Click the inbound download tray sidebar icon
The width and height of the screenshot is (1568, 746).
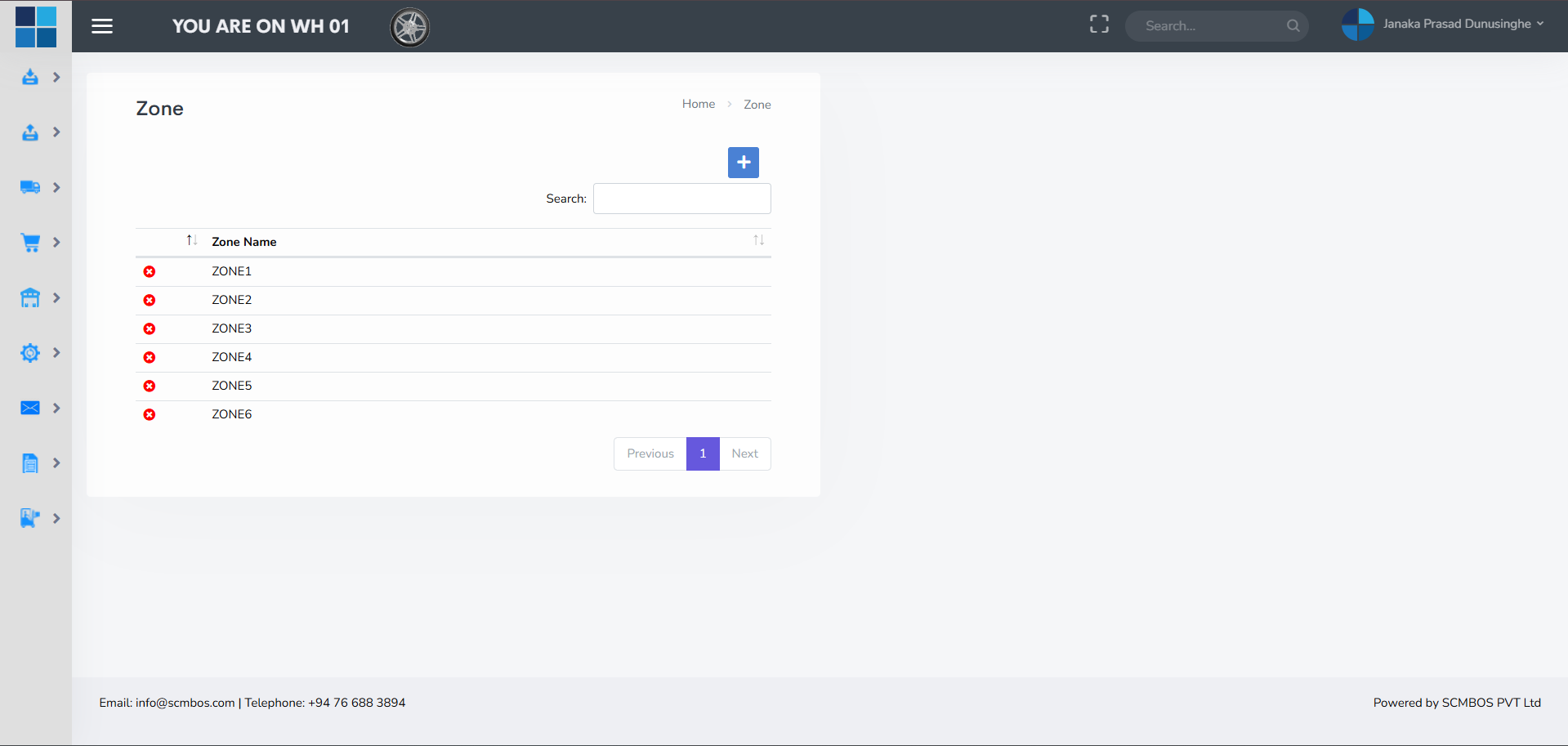pos(30,78)
